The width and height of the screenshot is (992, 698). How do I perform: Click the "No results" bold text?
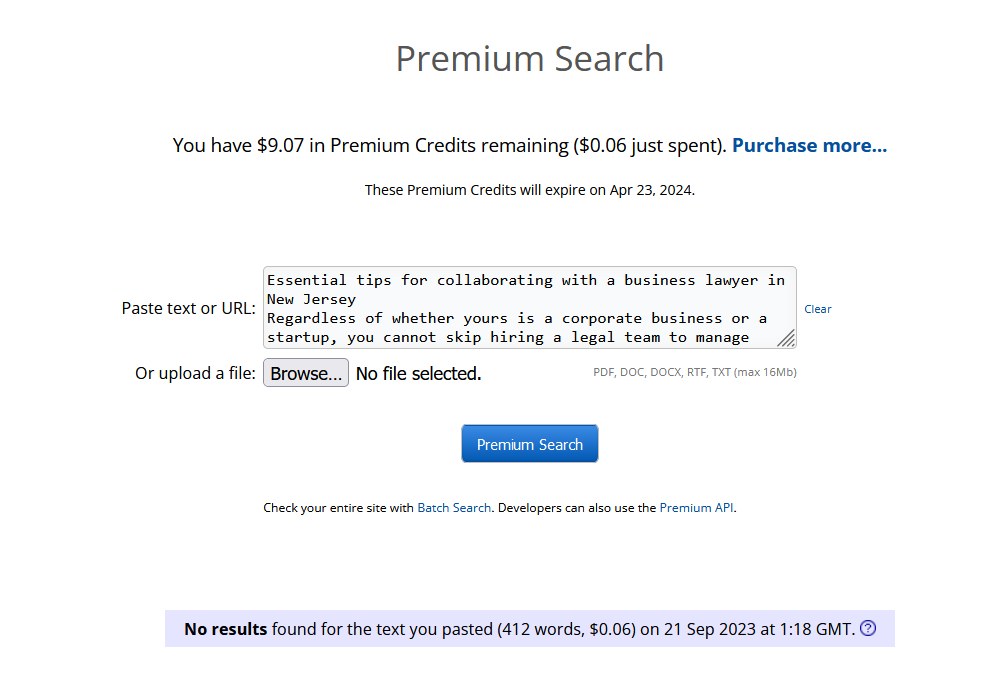click(x=225, y=629)
